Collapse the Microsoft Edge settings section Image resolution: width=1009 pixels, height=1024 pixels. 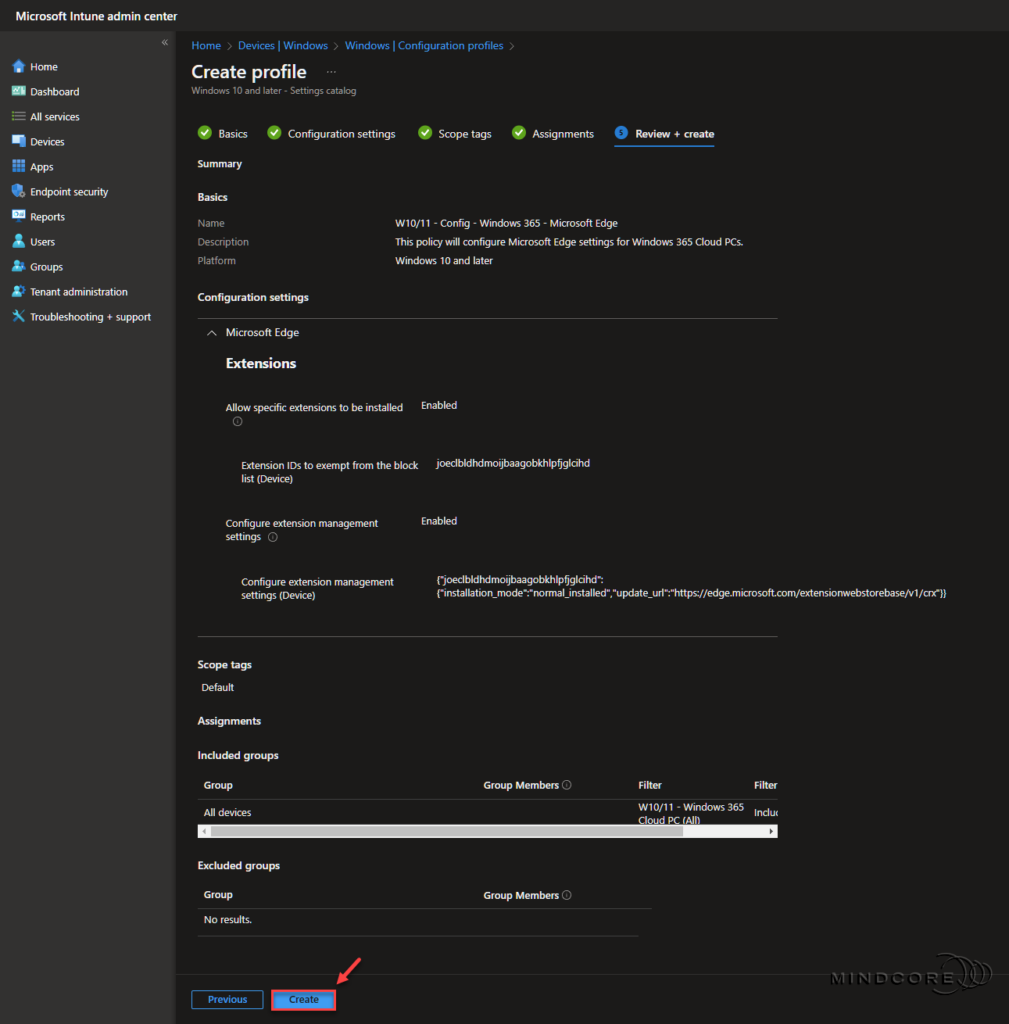point(211,332)
